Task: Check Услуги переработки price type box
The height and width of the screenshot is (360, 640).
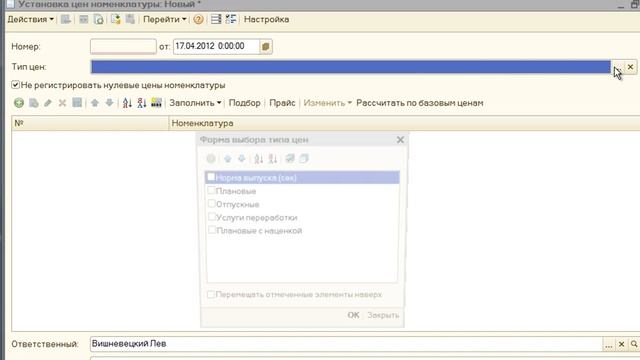Action: 211,217
